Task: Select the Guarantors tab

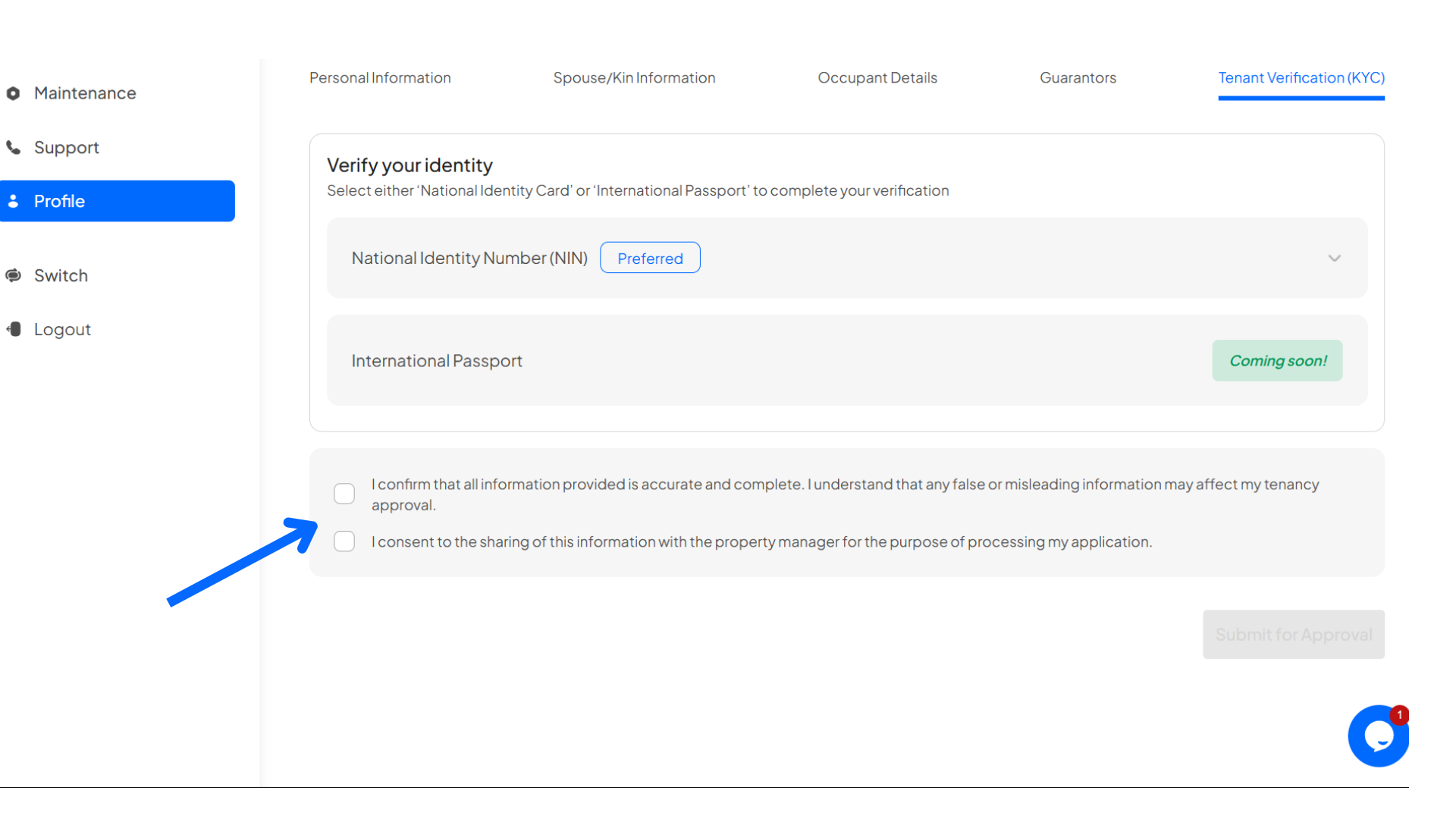Action: click(1078, 78)
